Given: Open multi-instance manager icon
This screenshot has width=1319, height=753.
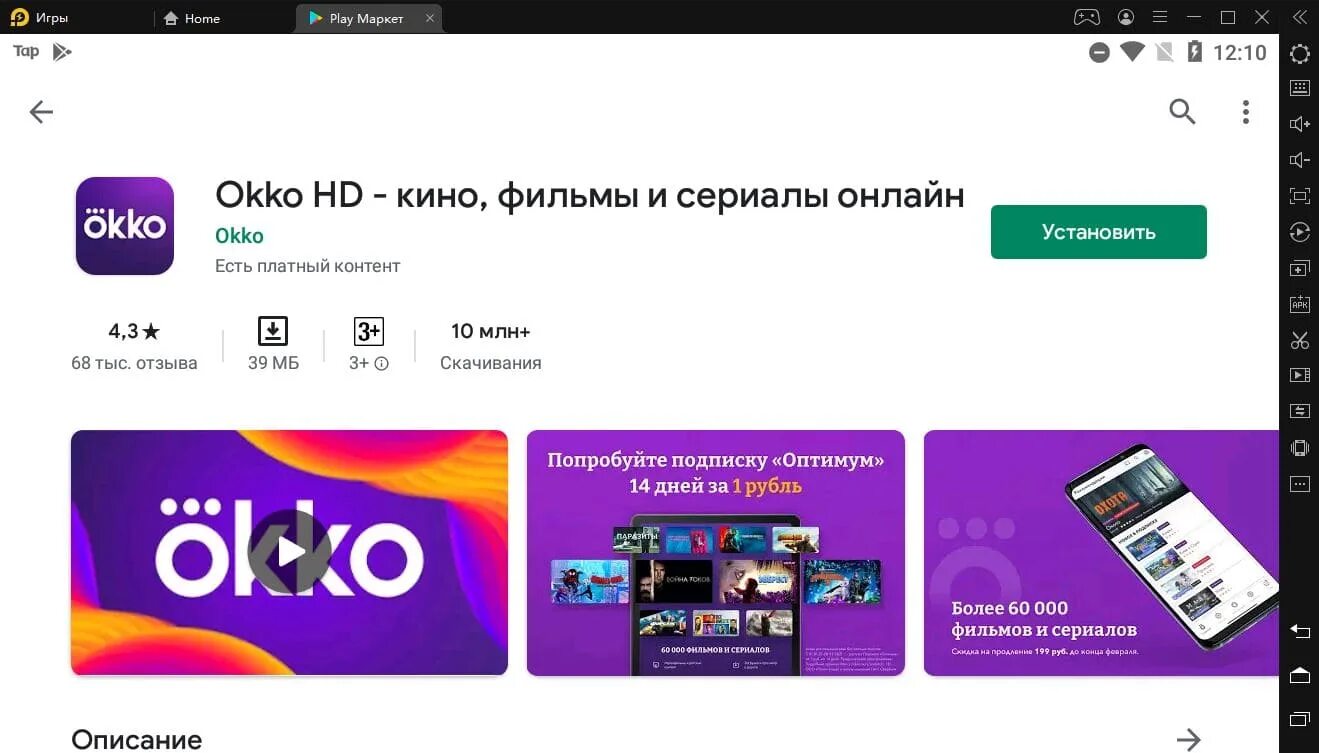Looking at the screenshot, I should coord(1299,268).
